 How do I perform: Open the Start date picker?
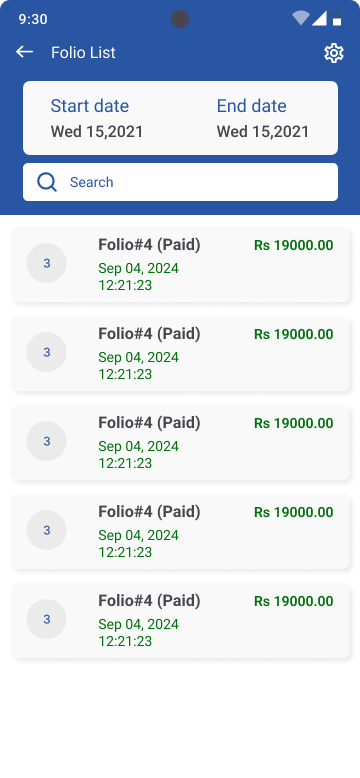pos(97,118)
